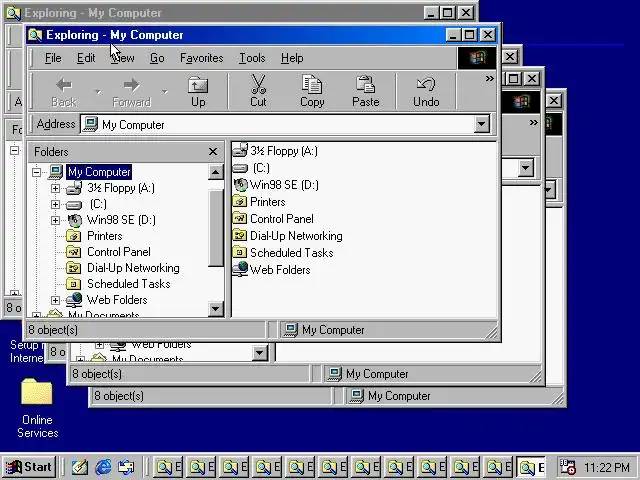
Task: Open the Address bar dropdown in front window
Action: [482, 124]
